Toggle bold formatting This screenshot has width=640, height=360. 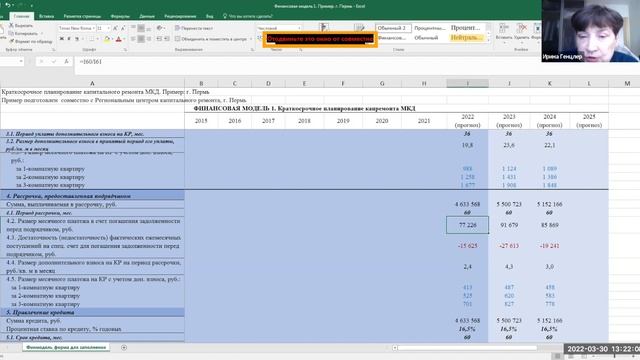tap(61, 39)
